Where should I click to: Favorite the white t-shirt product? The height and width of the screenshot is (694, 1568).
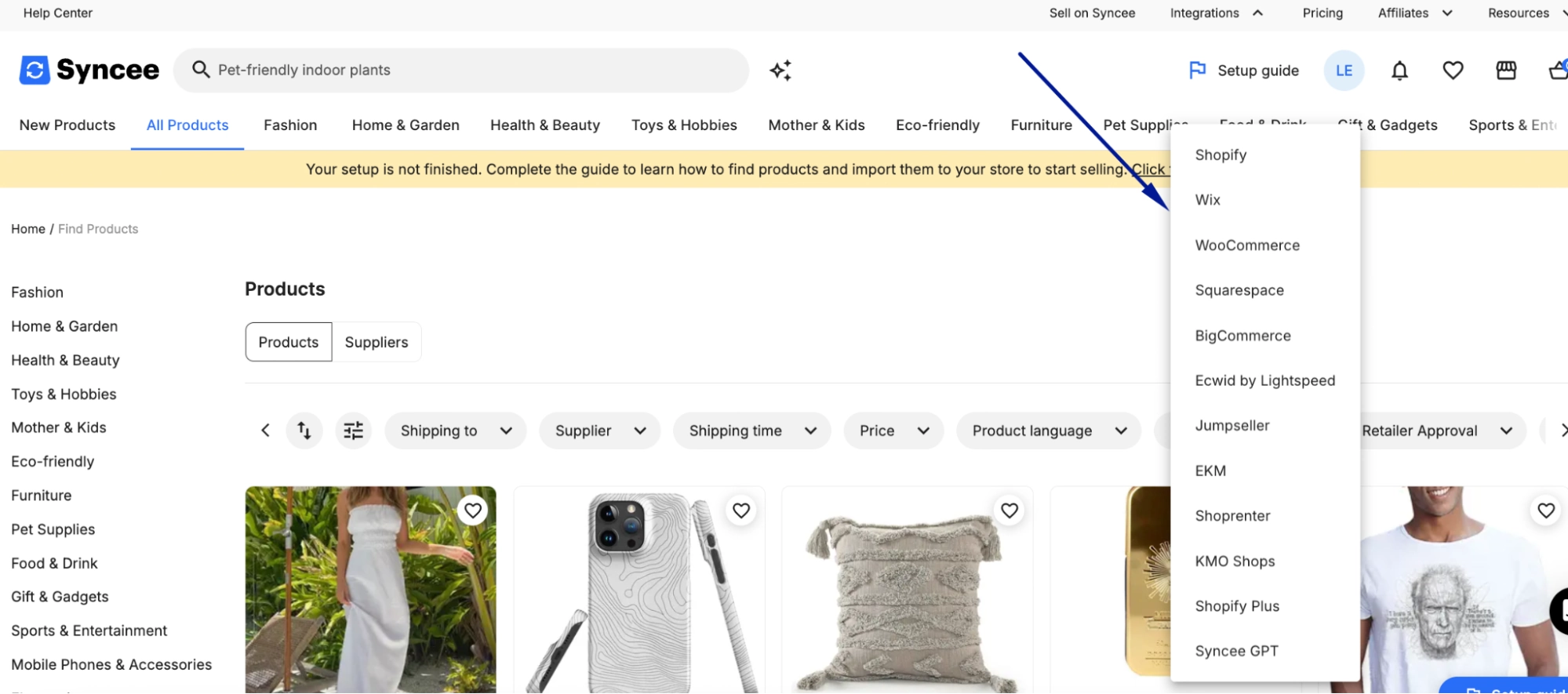pos(1546,511)
